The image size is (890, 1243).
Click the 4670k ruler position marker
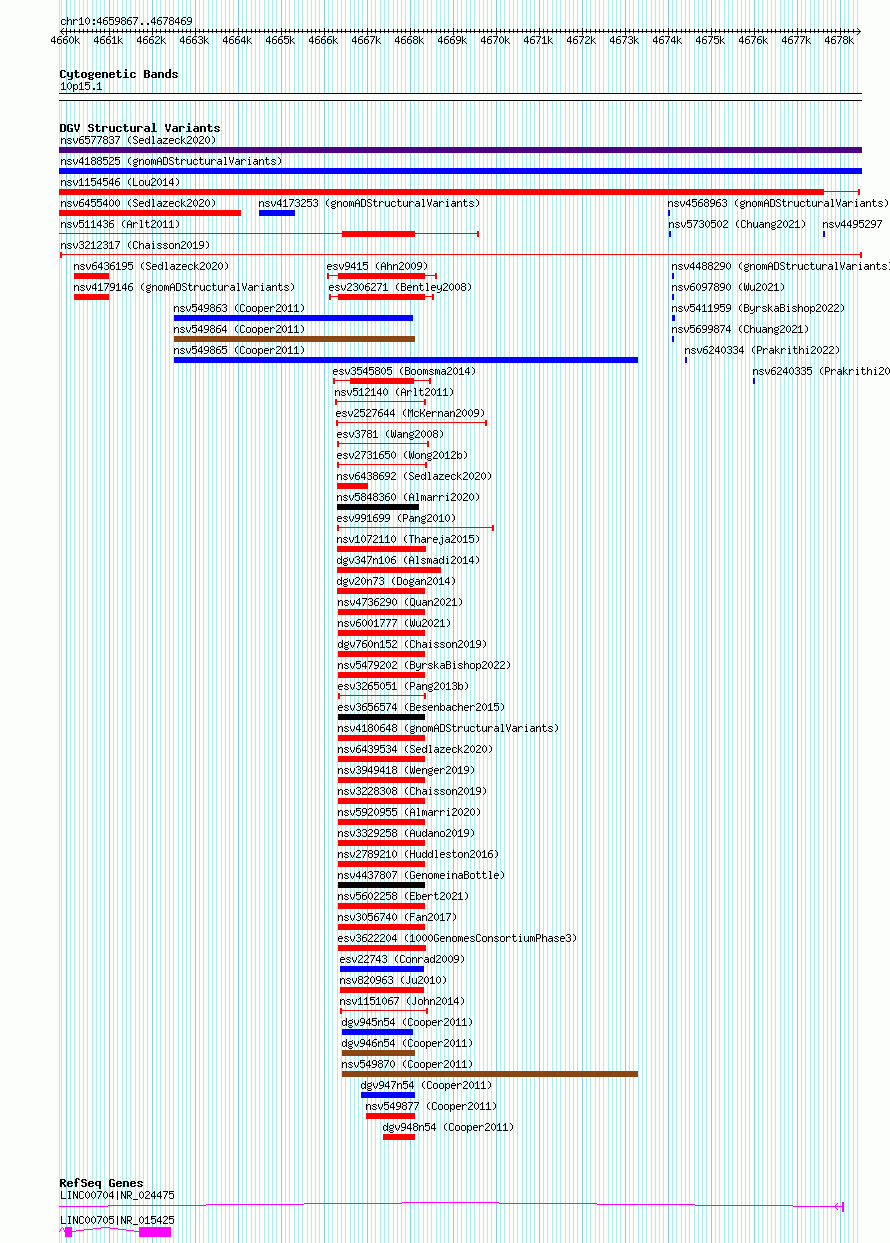point(495,41)
